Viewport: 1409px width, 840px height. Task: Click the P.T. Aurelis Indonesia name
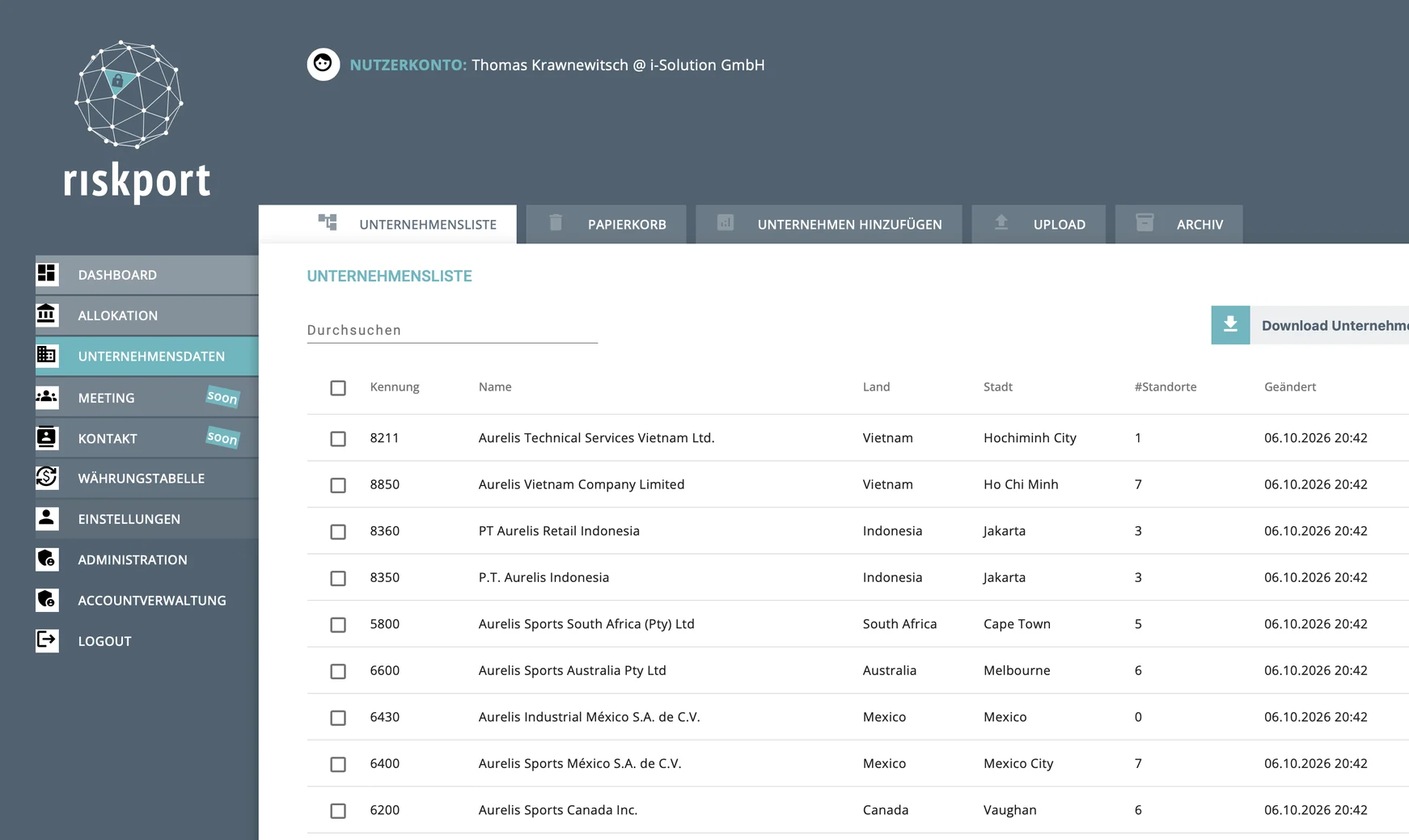coord(544,577)
